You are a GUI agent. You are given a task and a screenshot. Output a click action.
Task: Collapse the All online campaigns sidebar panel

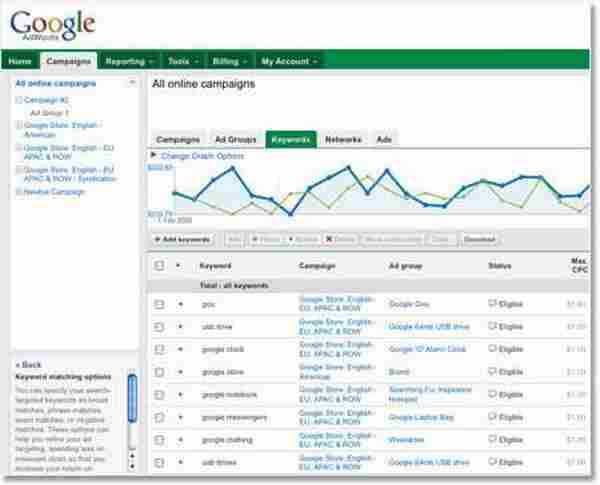coord(132,82)
